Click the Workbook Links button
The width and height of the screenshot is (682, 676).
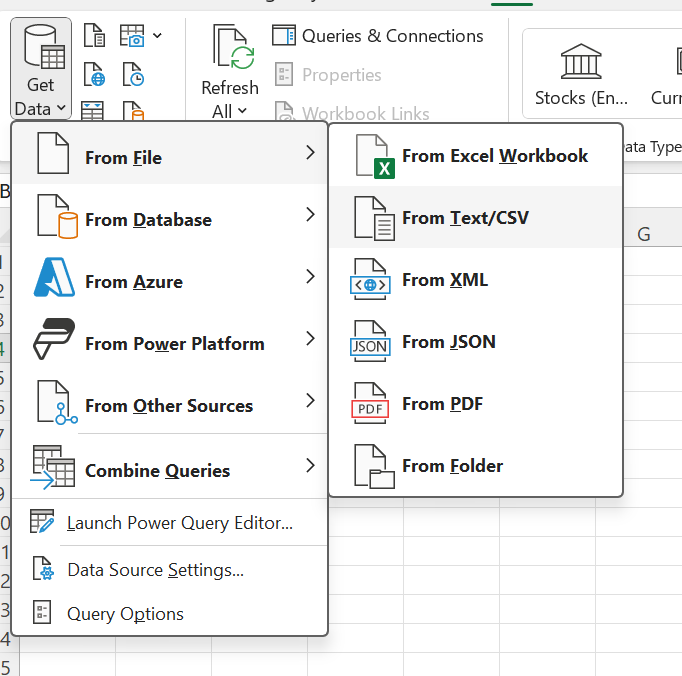tap(352, 112)
